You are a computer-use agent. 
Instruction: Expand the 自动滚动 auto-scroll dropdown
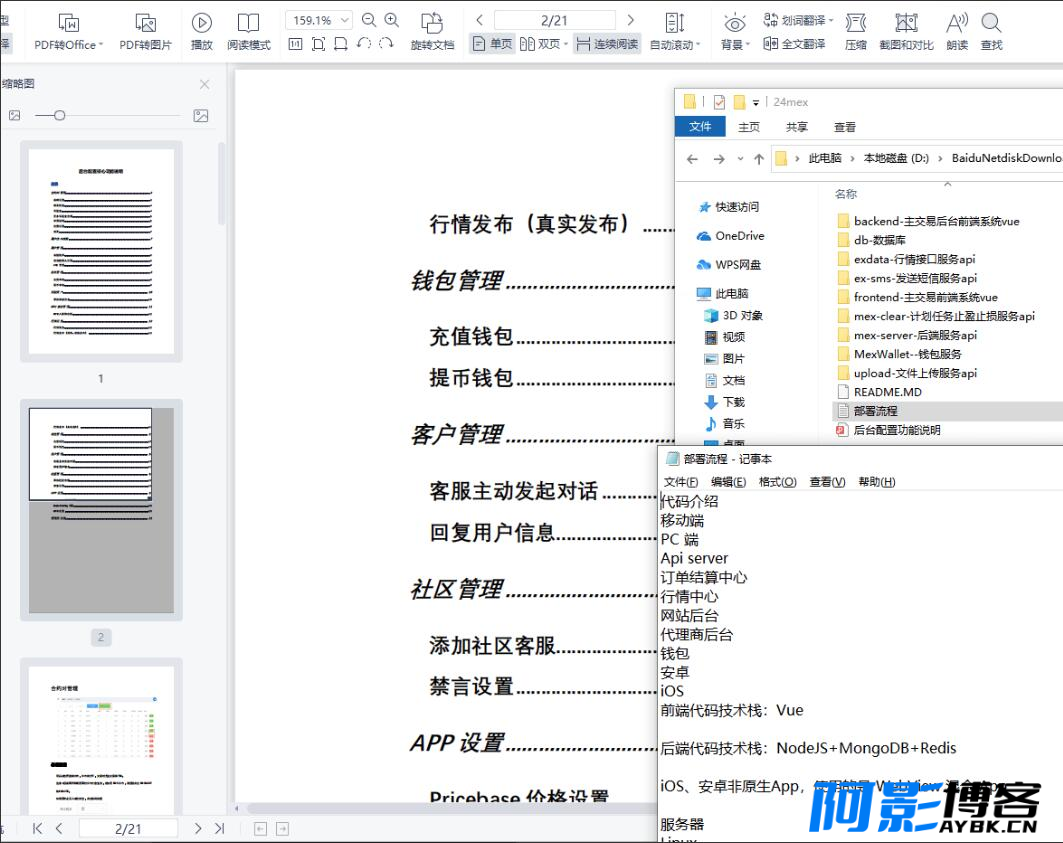[675, 45]
